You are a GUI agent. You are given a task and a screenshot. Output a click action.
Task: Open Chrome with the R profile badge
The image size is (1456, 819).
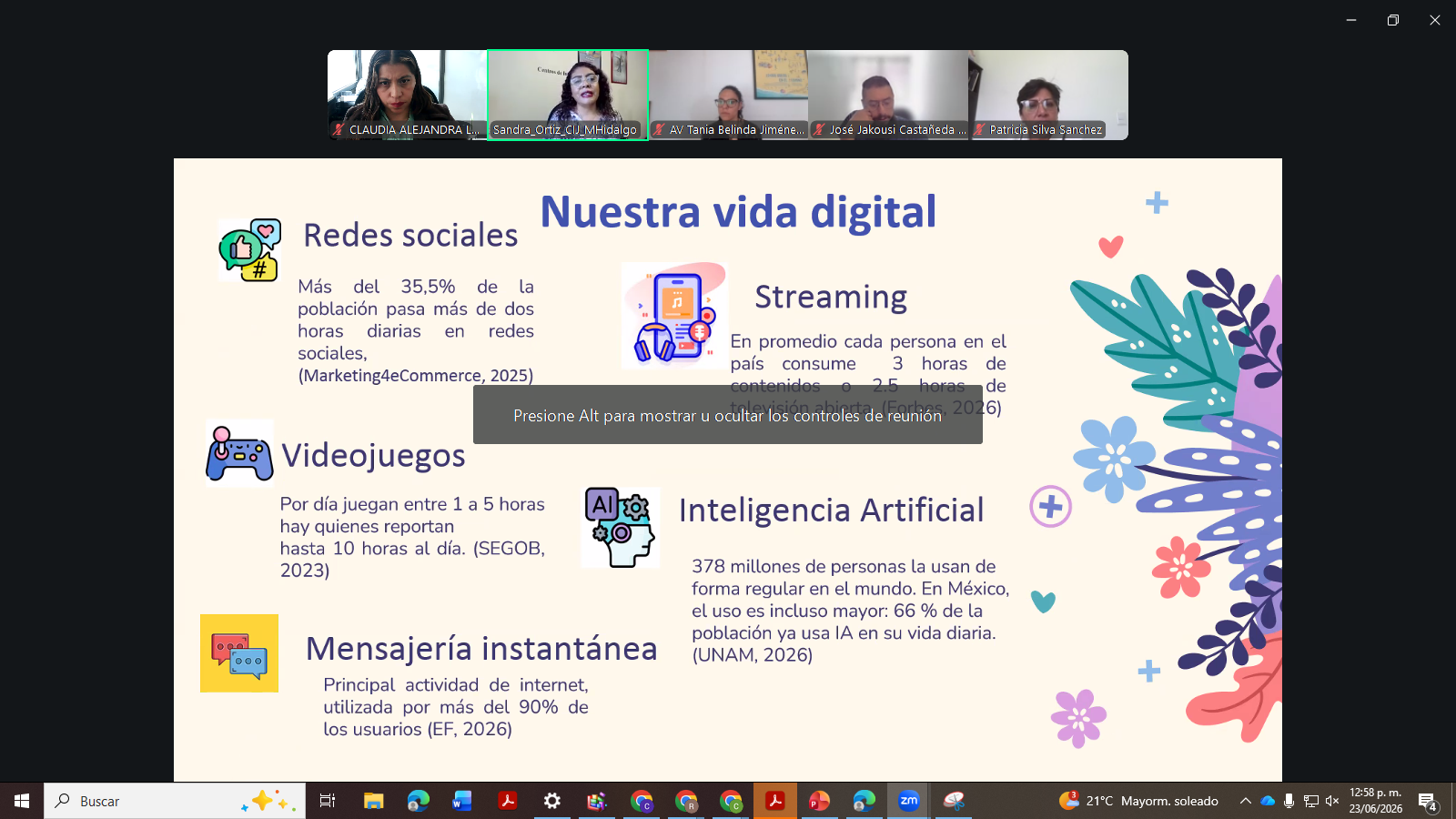coord(686,801)
